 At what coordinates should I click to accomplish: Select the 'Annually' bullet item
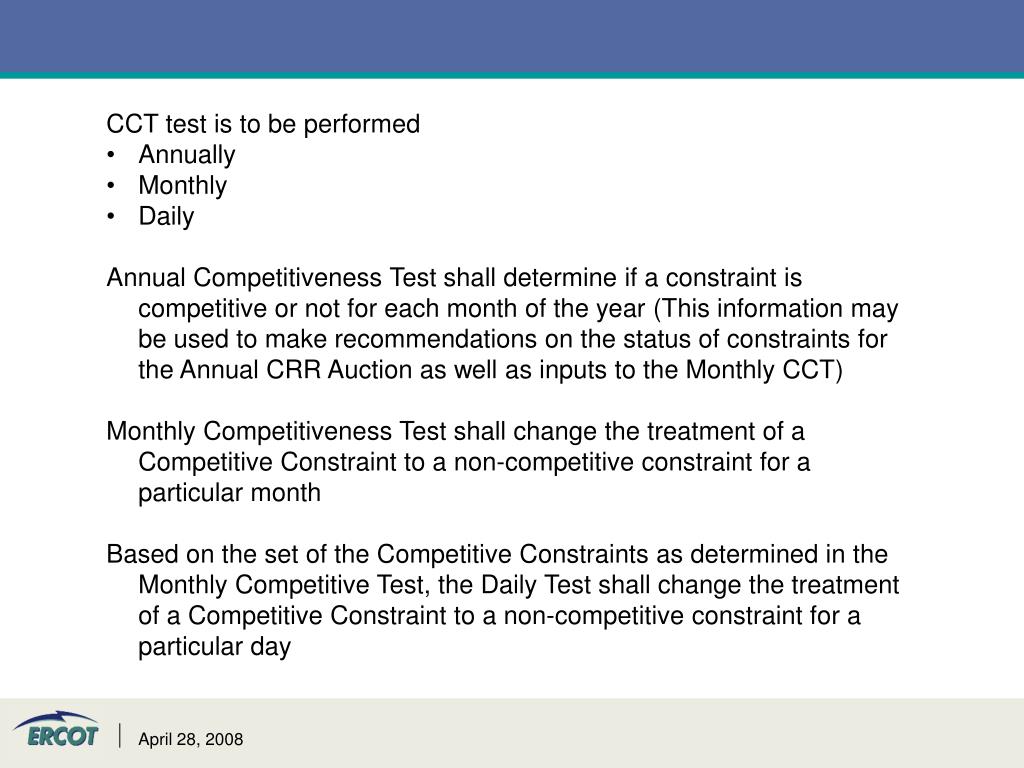pos(187,155)
